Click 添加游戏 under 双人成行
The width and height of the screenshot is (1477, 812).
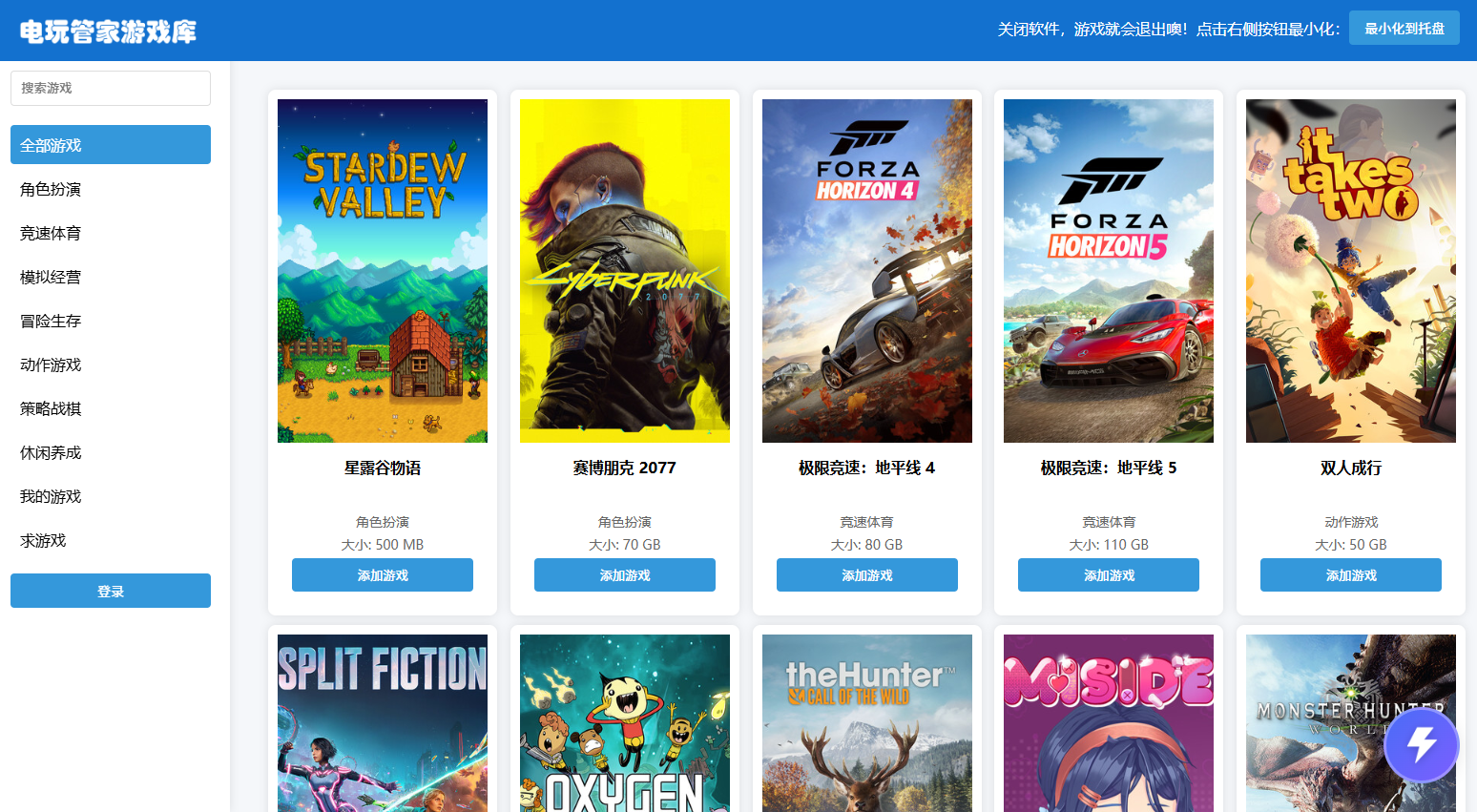coord(1350,575)
